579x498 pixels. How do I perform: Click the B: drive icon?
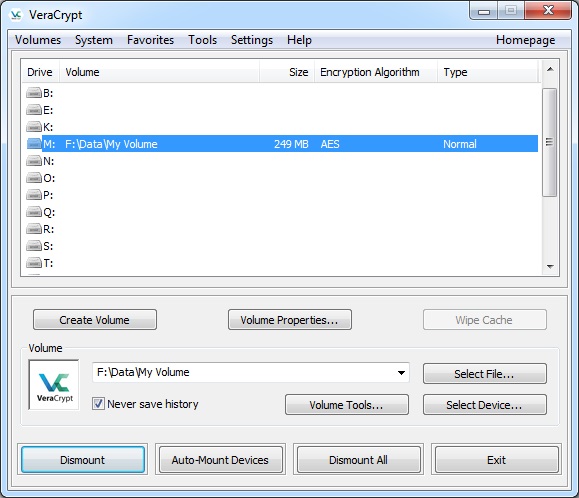point(34,93)
